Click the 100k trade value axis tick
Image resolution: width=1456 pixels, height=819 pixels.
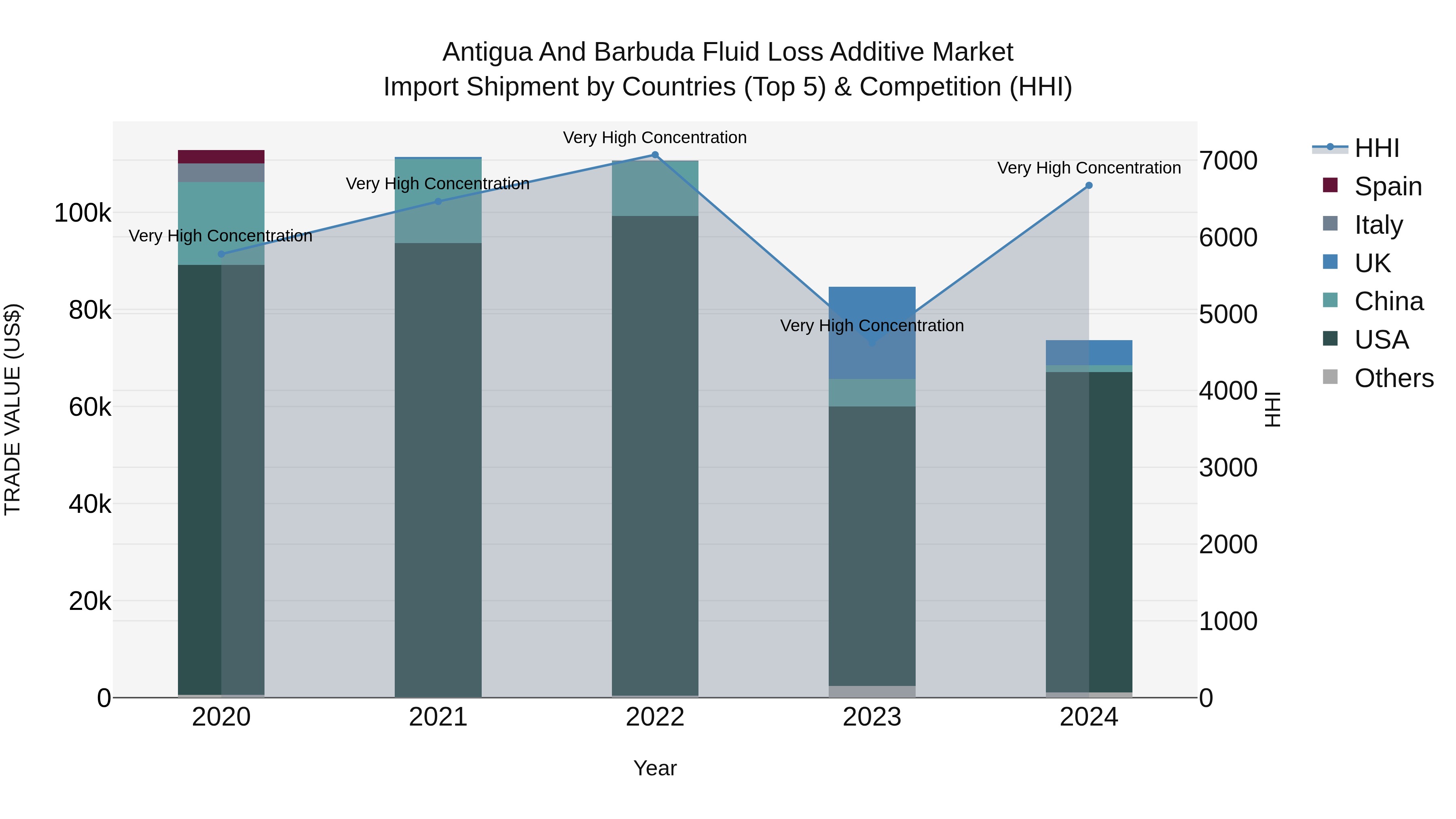(x=83, y=213)
